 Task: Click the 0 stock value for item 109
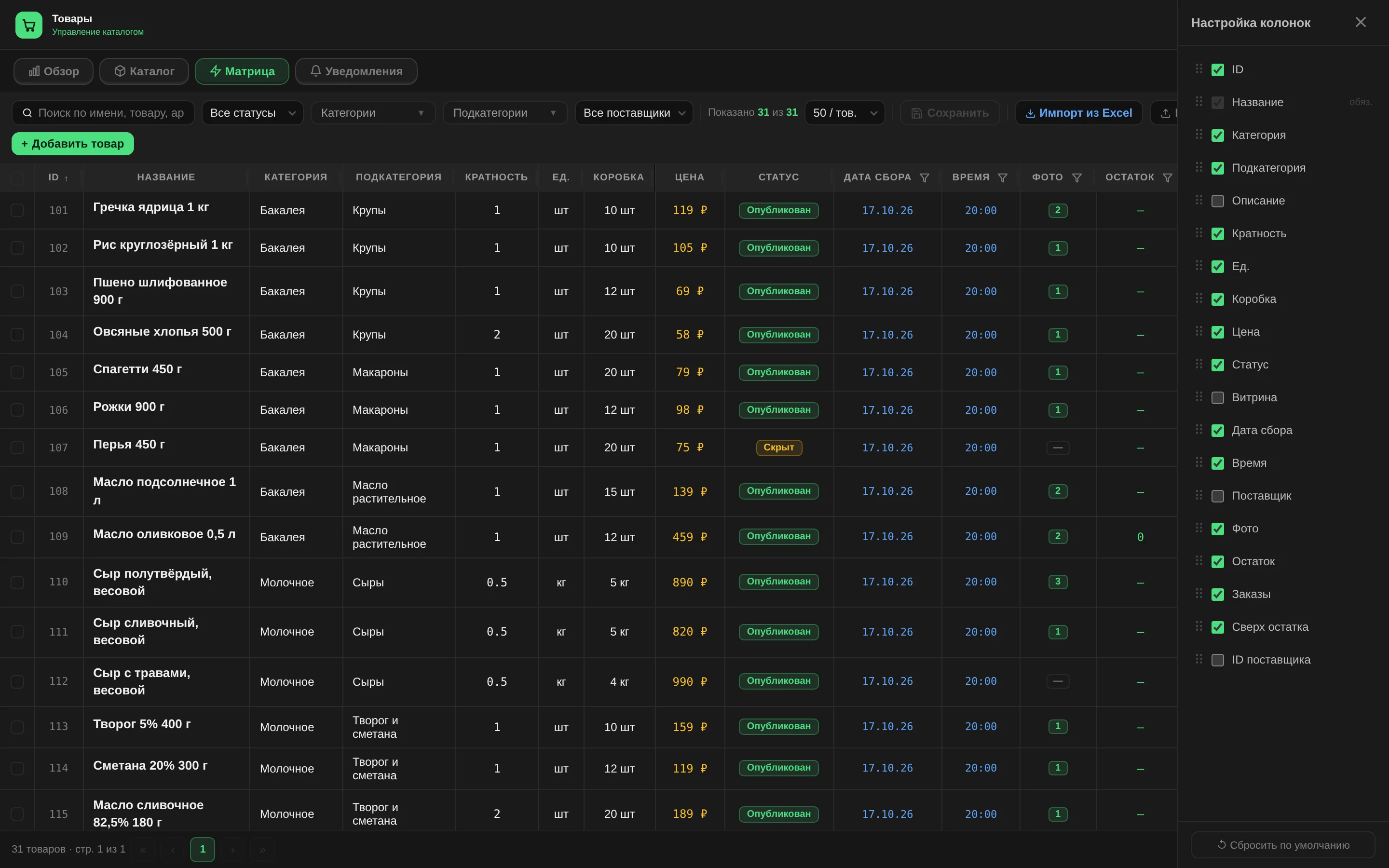pos(1140,537)
